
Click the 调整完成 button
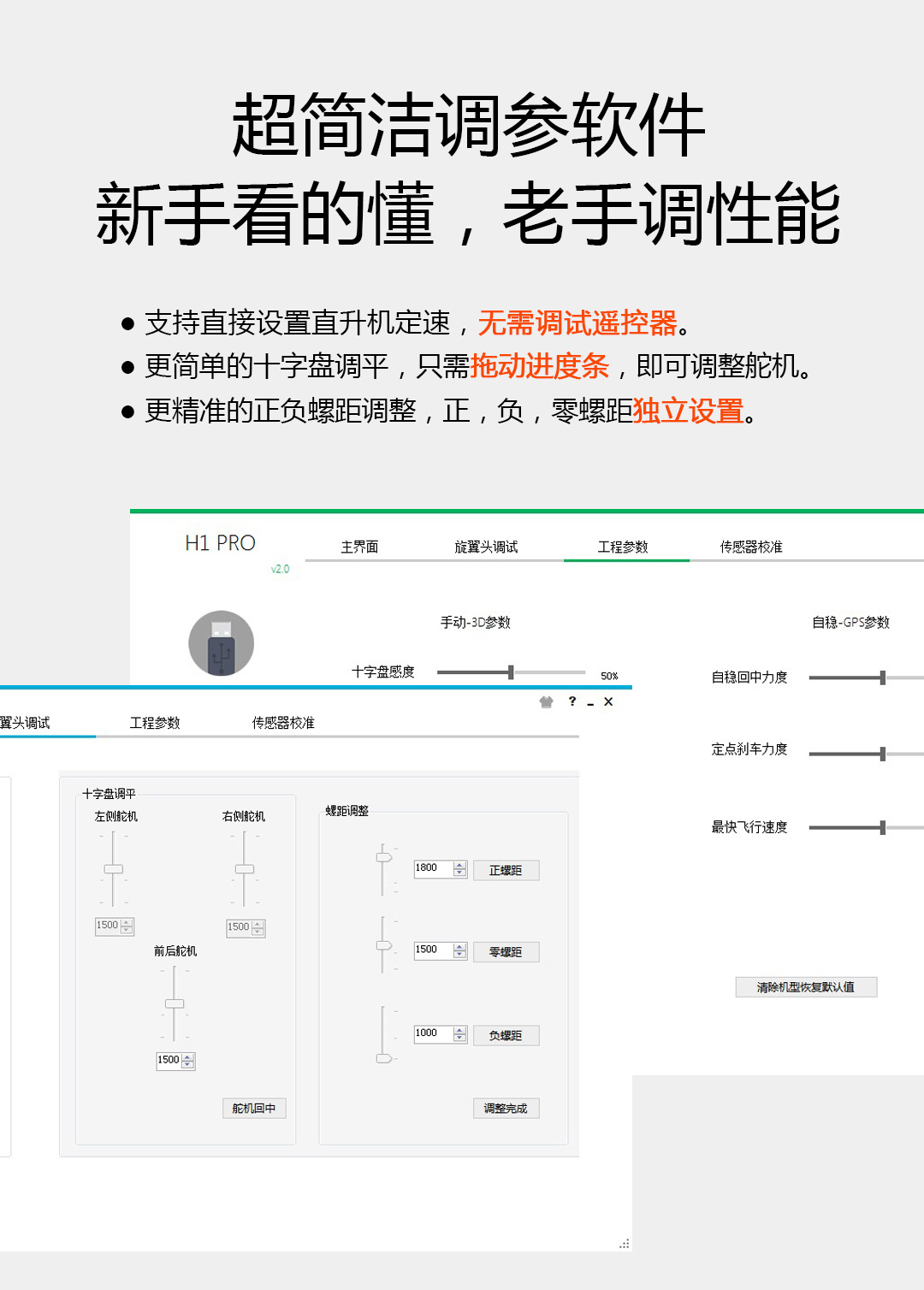tap(506, 1109)
